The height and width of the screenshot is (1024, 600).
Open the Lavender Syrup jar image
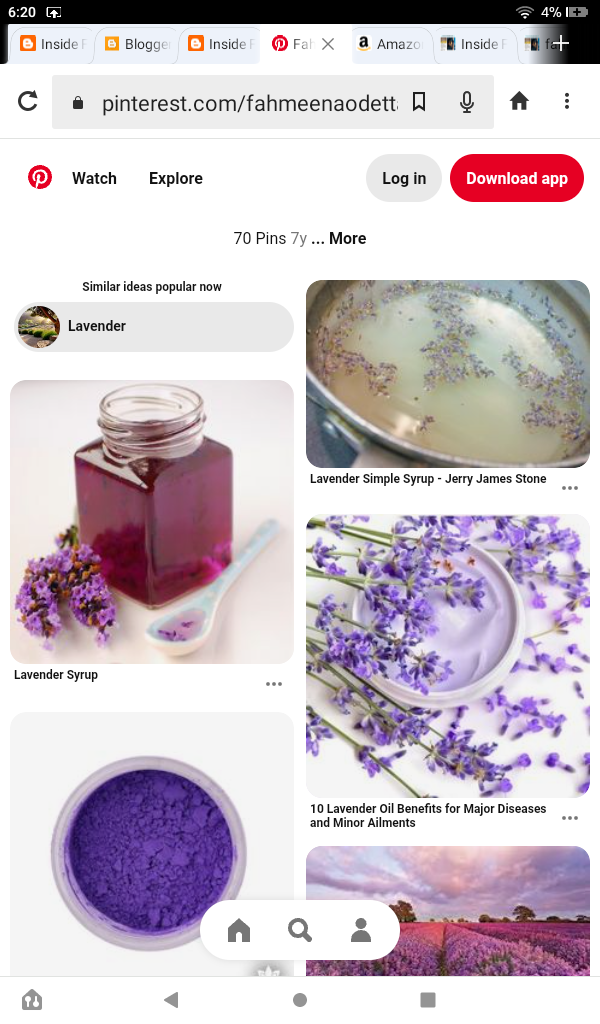click(x=151, y=522)
